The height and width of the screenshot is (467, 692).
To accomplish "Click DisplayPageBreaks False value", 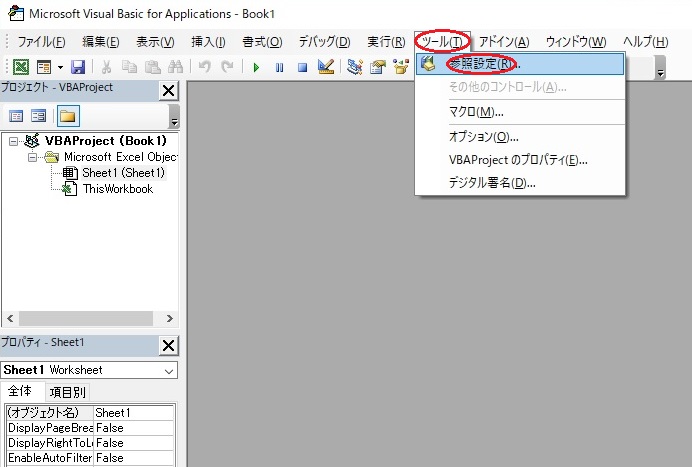I will point(134,428).
